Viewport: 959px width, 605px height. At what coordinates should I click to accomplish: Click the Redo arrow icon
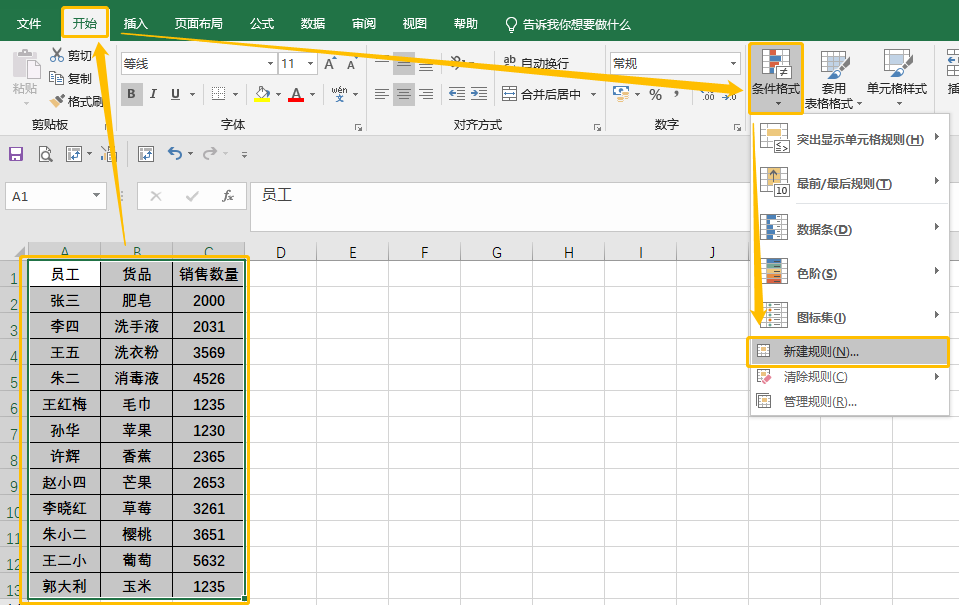(x=210, y=153)
